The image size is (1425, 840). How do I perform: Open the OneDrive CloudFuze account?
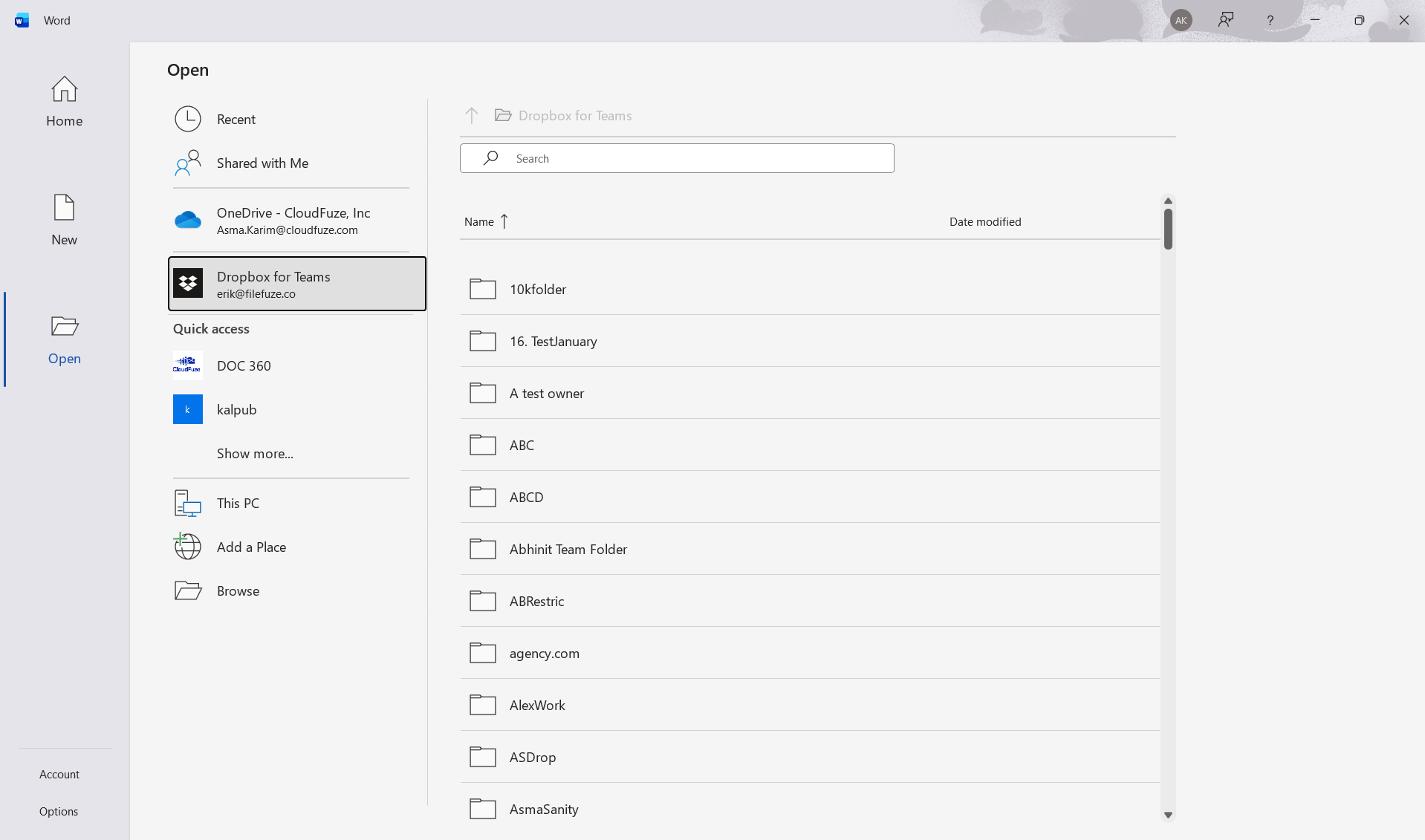(293, 220)
